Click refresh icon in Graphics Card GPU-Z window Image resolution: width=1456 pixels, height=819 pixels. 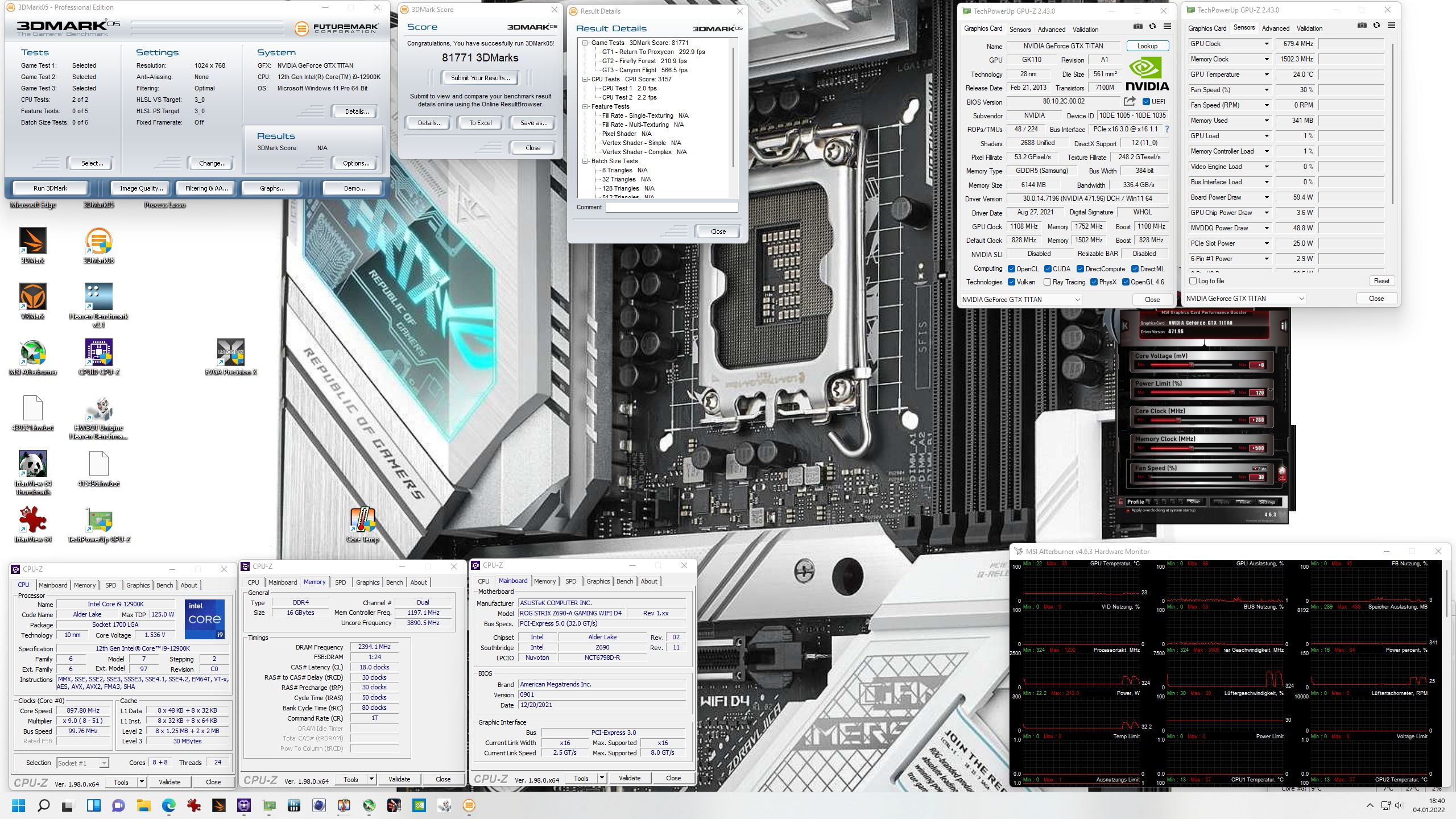tap(1152, 26)
